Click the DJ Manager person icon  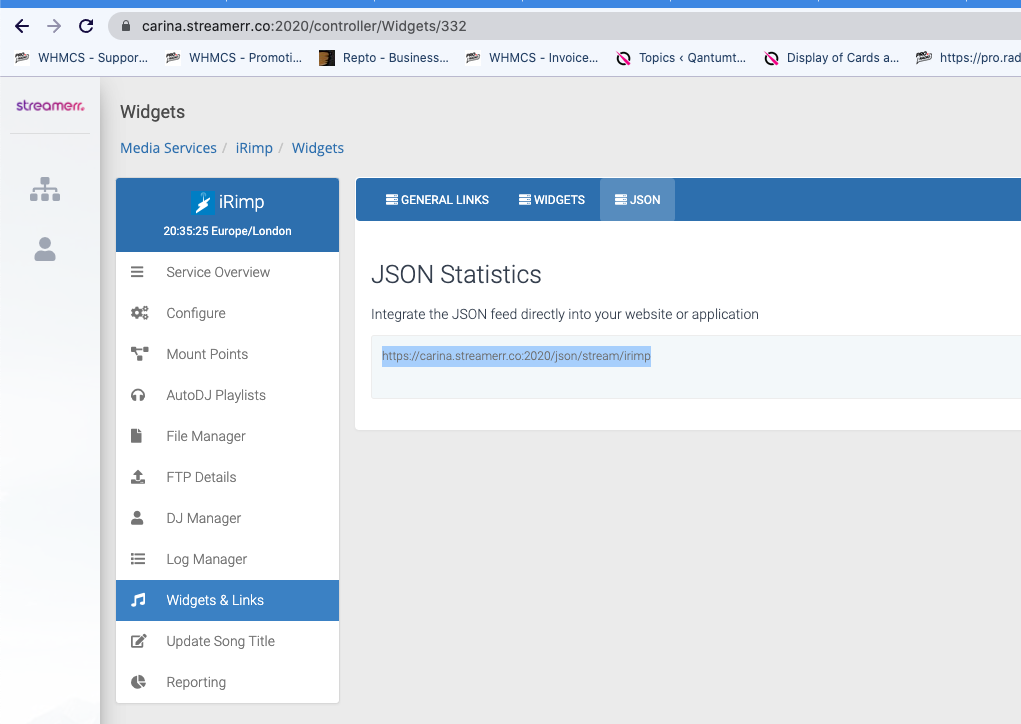tap(137, 518)
